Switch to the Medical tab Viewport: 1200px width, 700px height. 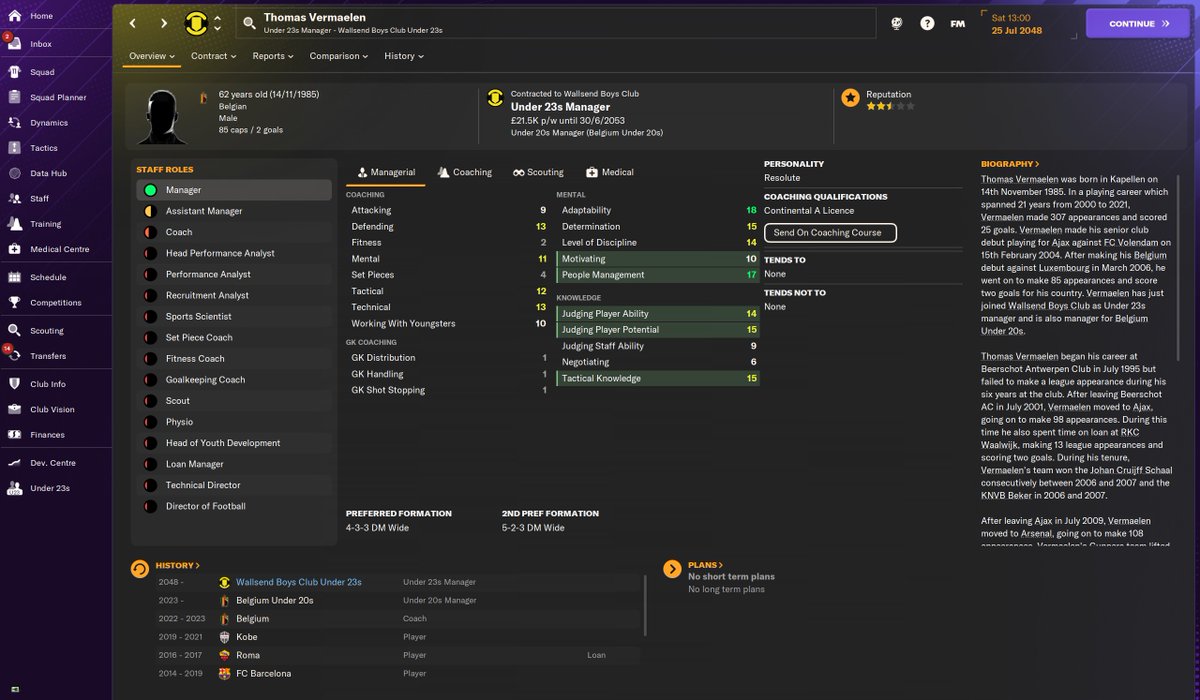pos(610,172)
